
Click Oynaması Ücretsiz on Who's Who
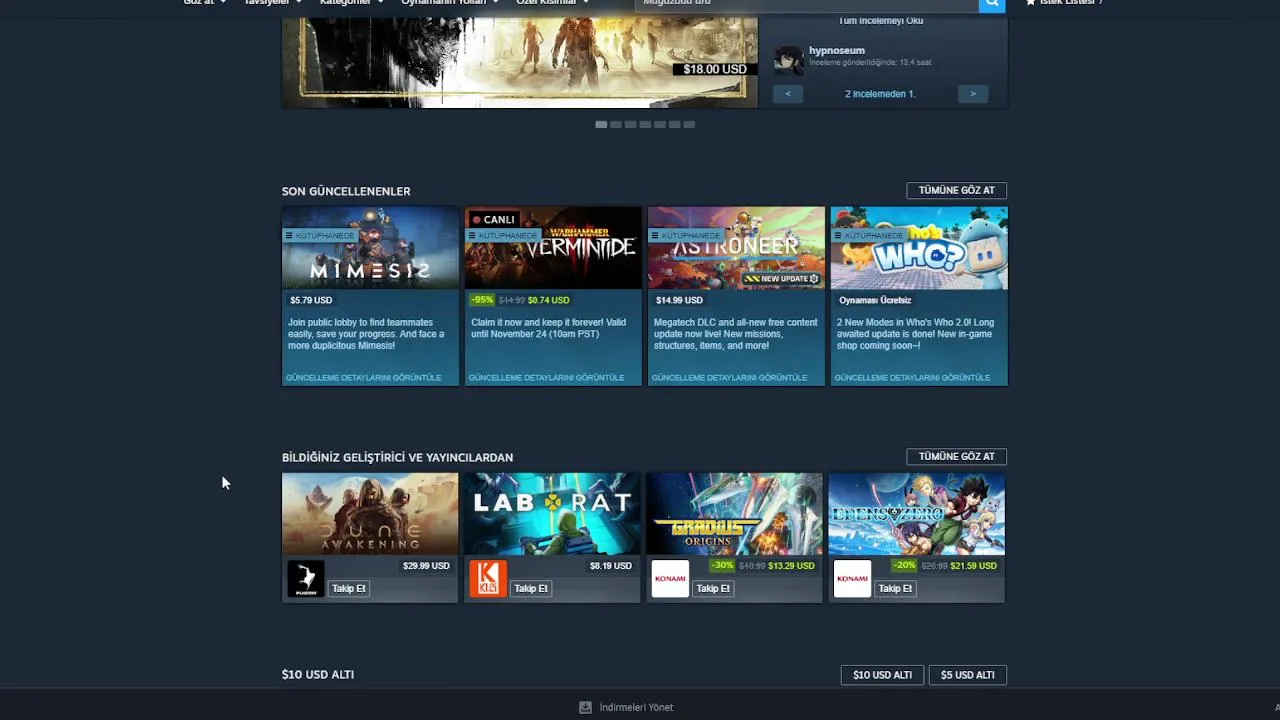tap(875, 300)
